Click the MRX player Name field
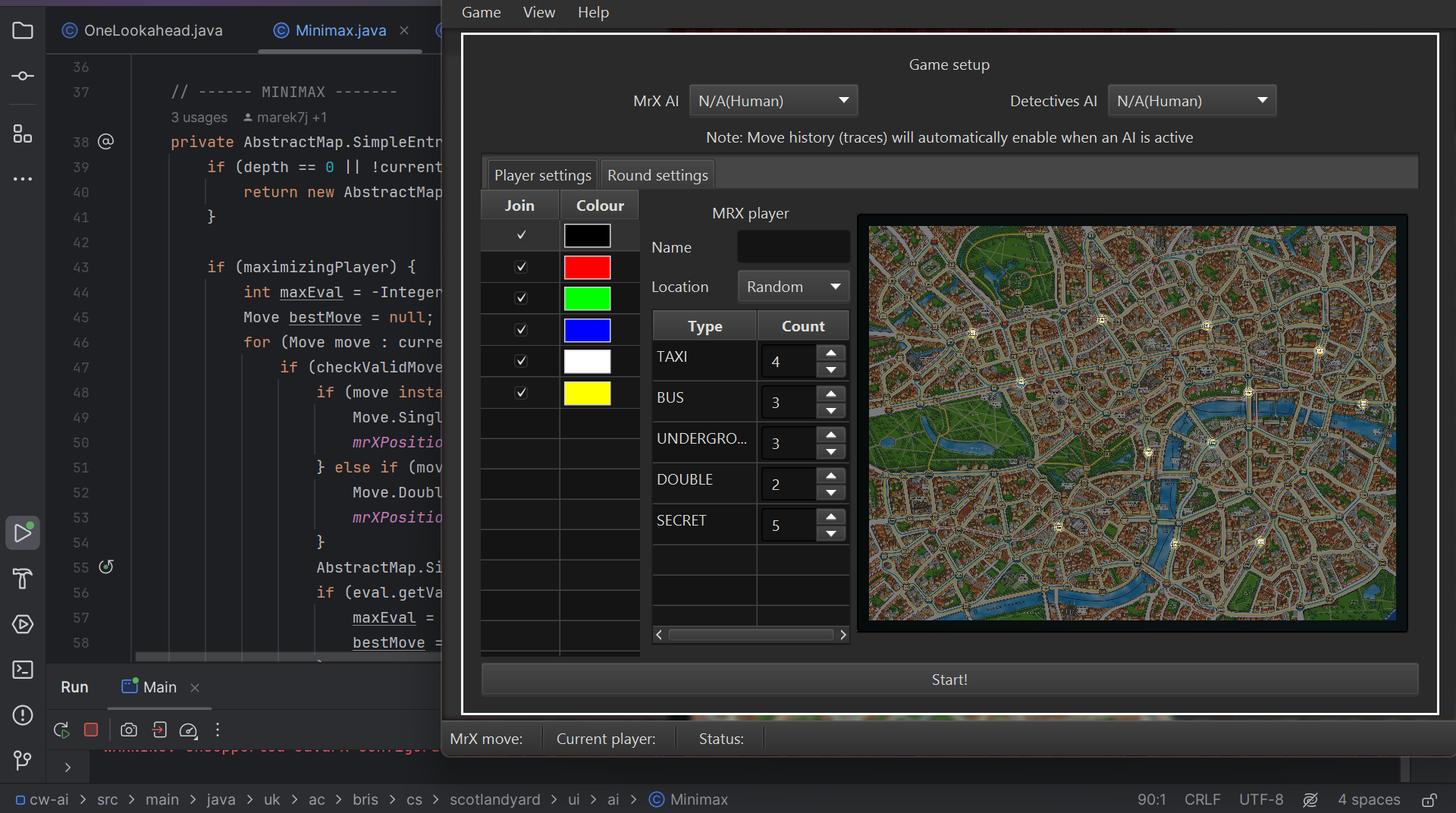1456x813 pixels. [793, 247]
